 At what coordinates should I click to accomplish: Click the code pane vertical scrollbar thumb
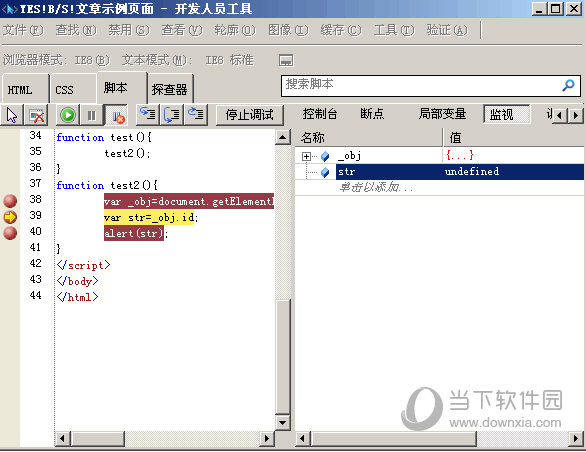(x=283, y=357)
